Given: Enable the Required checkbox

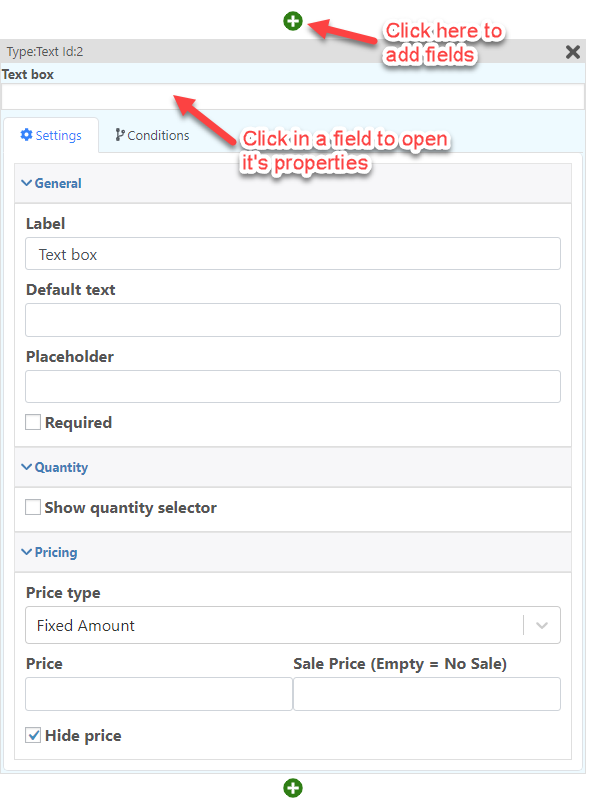Looking at the screenshot, I should pos(33,422).
